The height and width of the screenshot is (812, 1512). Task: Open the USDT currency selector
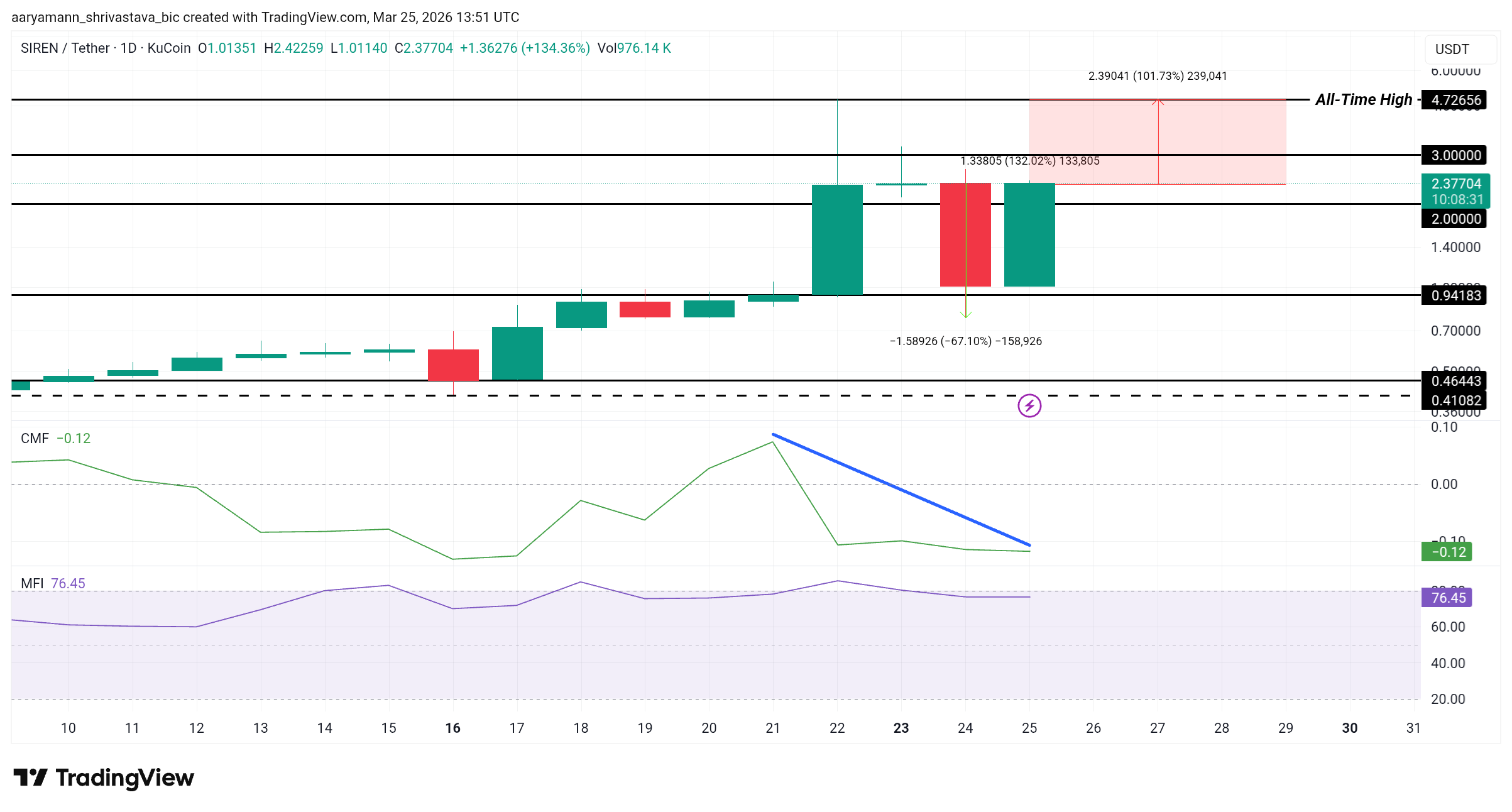pyautogui.click(x=1459, y=49)
